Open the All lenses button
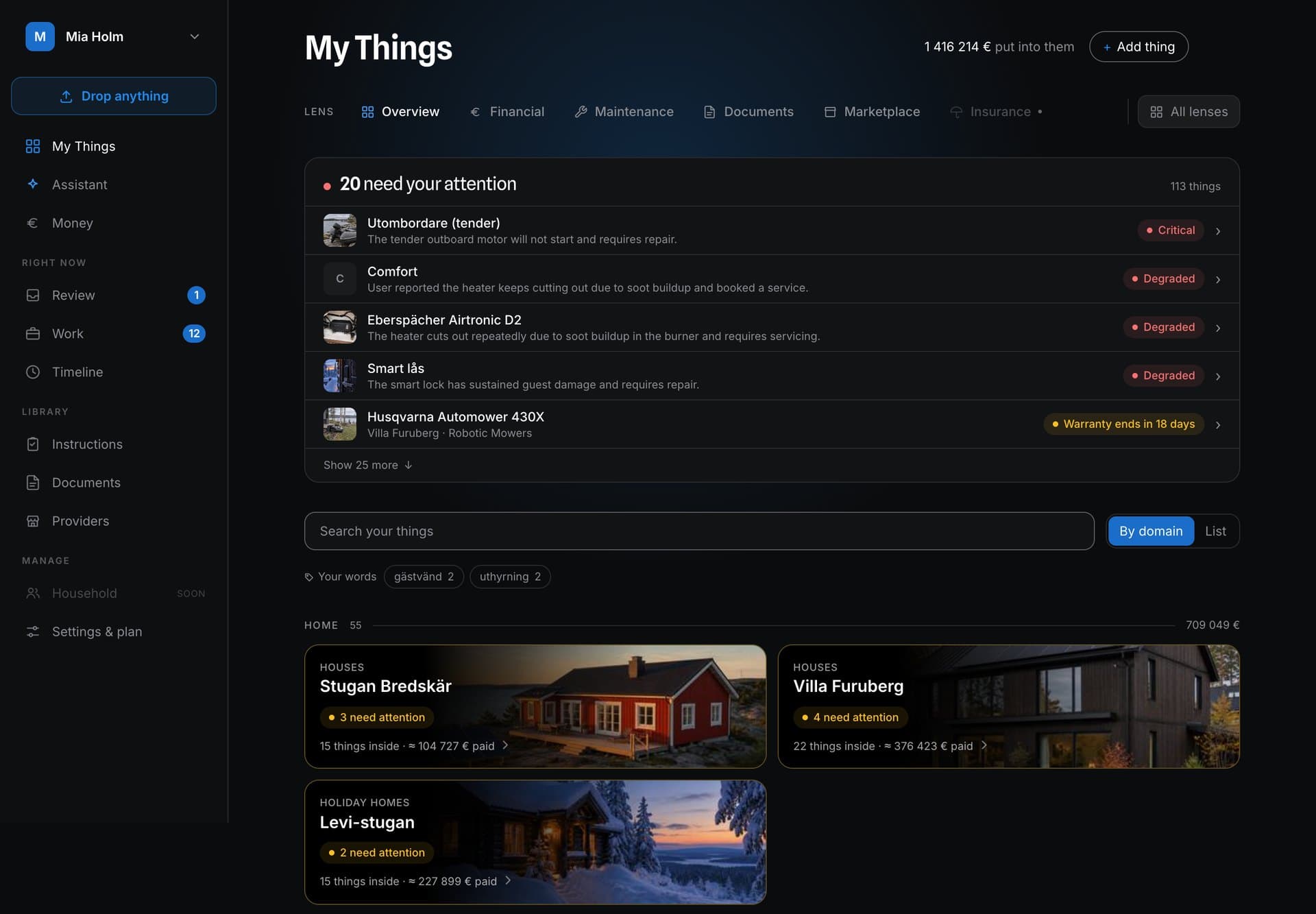Image resolution: width=1316 pixels, height=914 pixels. click(1189, 112)
